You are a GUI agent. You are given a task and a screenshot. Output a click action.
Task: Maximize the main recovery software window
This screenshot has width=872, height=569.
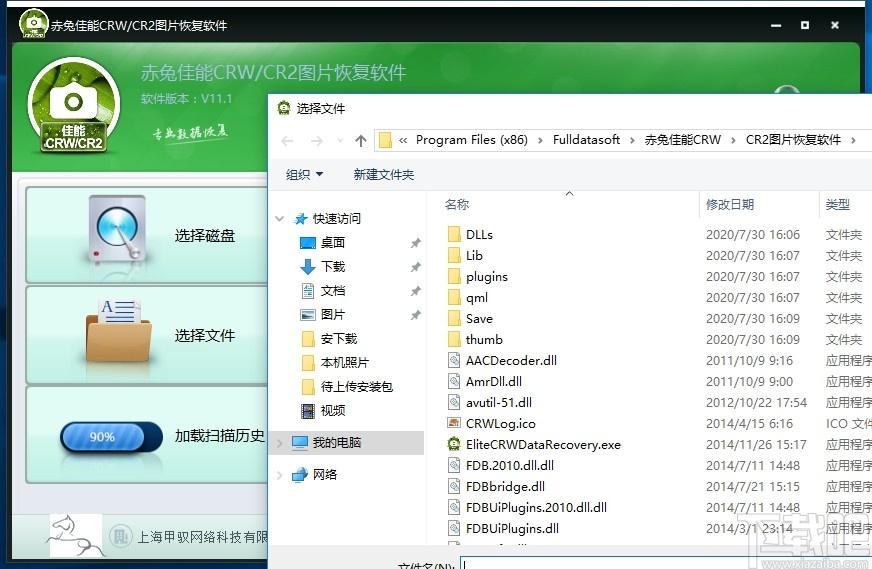tap(805, 25)
